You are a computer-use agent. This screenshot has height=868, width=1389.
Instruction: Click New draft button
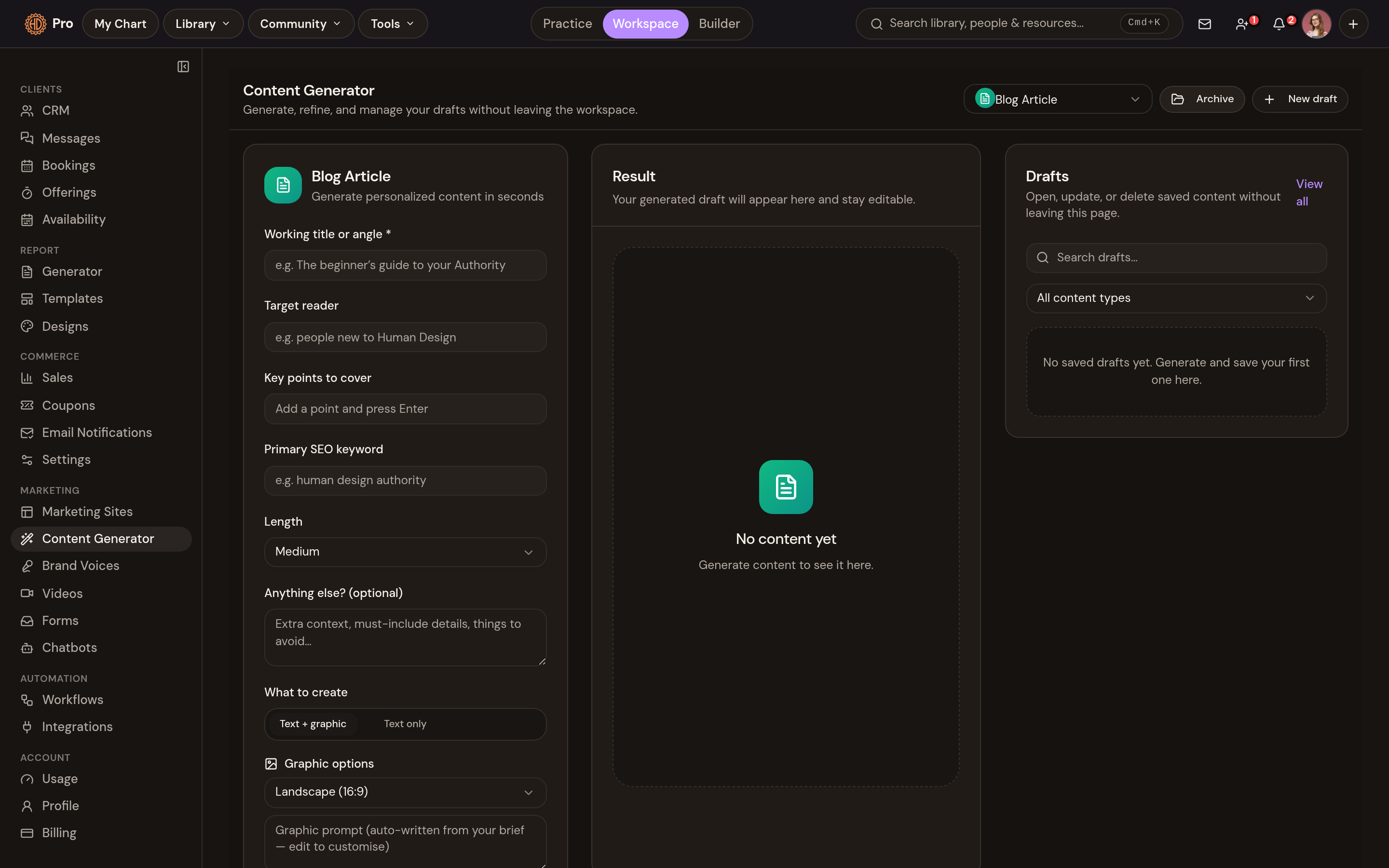tap(1299, 99)
